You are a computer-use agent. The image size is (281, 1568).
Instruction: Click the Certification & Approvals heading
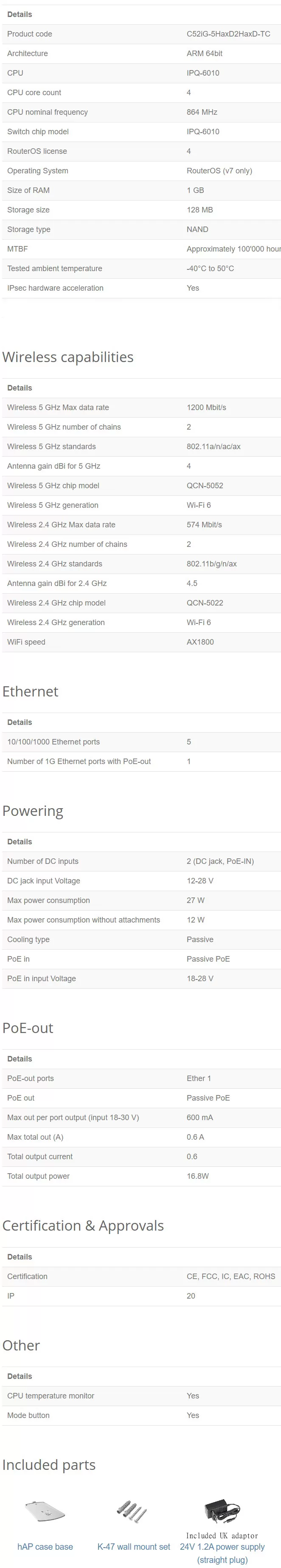pos(83,1226)
